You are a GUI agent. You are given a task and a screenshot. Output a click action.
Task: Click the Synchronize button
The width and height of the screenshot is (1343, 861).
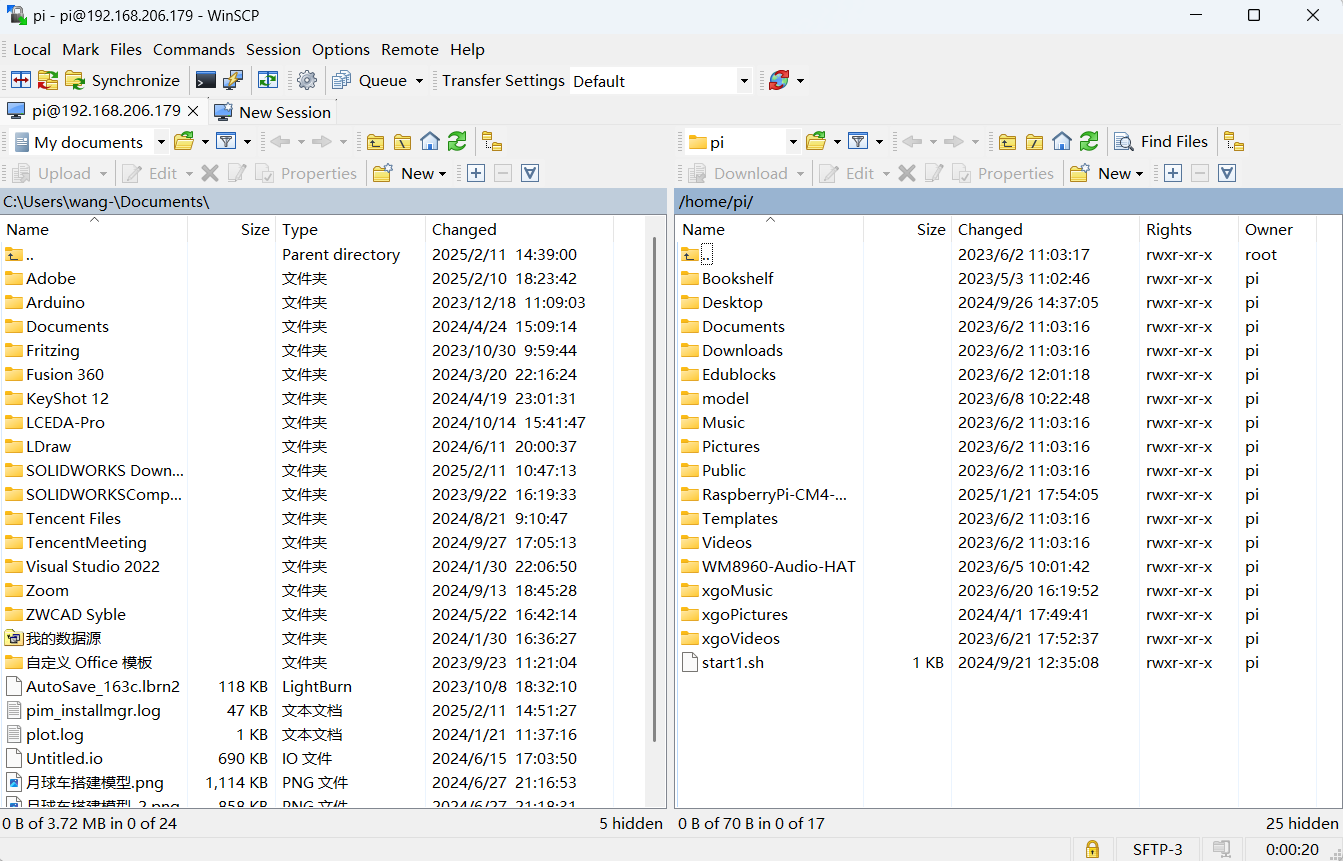pos(123,81)
